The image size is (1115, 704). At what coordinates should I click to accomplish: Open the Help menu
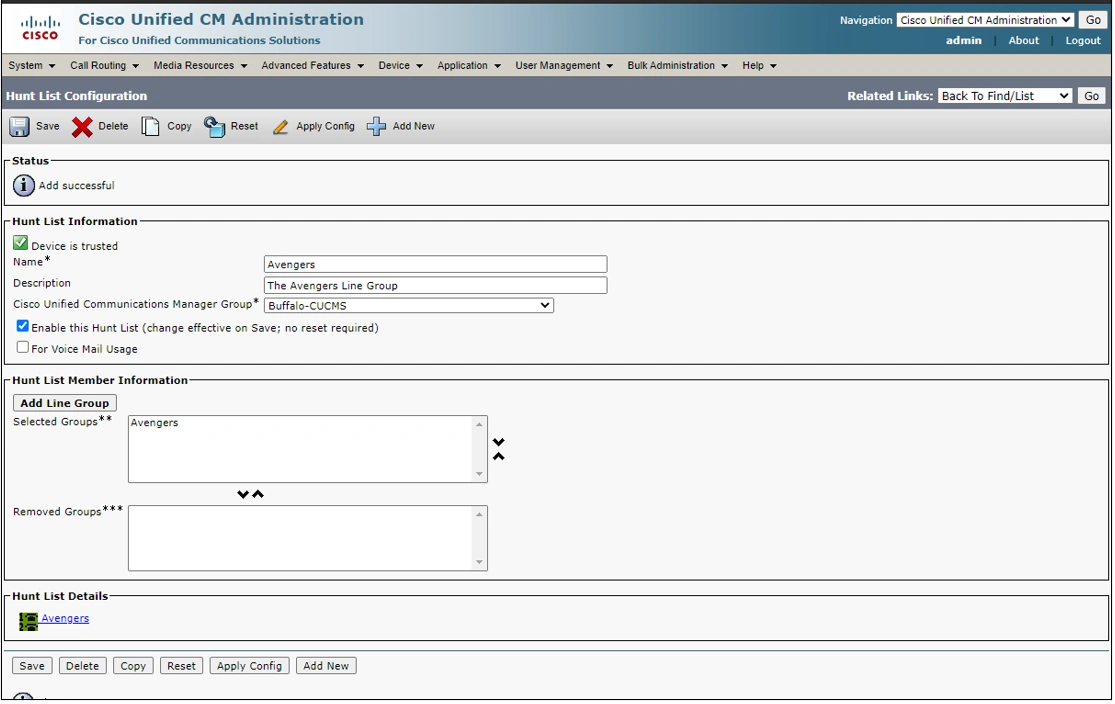coord(759,65)
